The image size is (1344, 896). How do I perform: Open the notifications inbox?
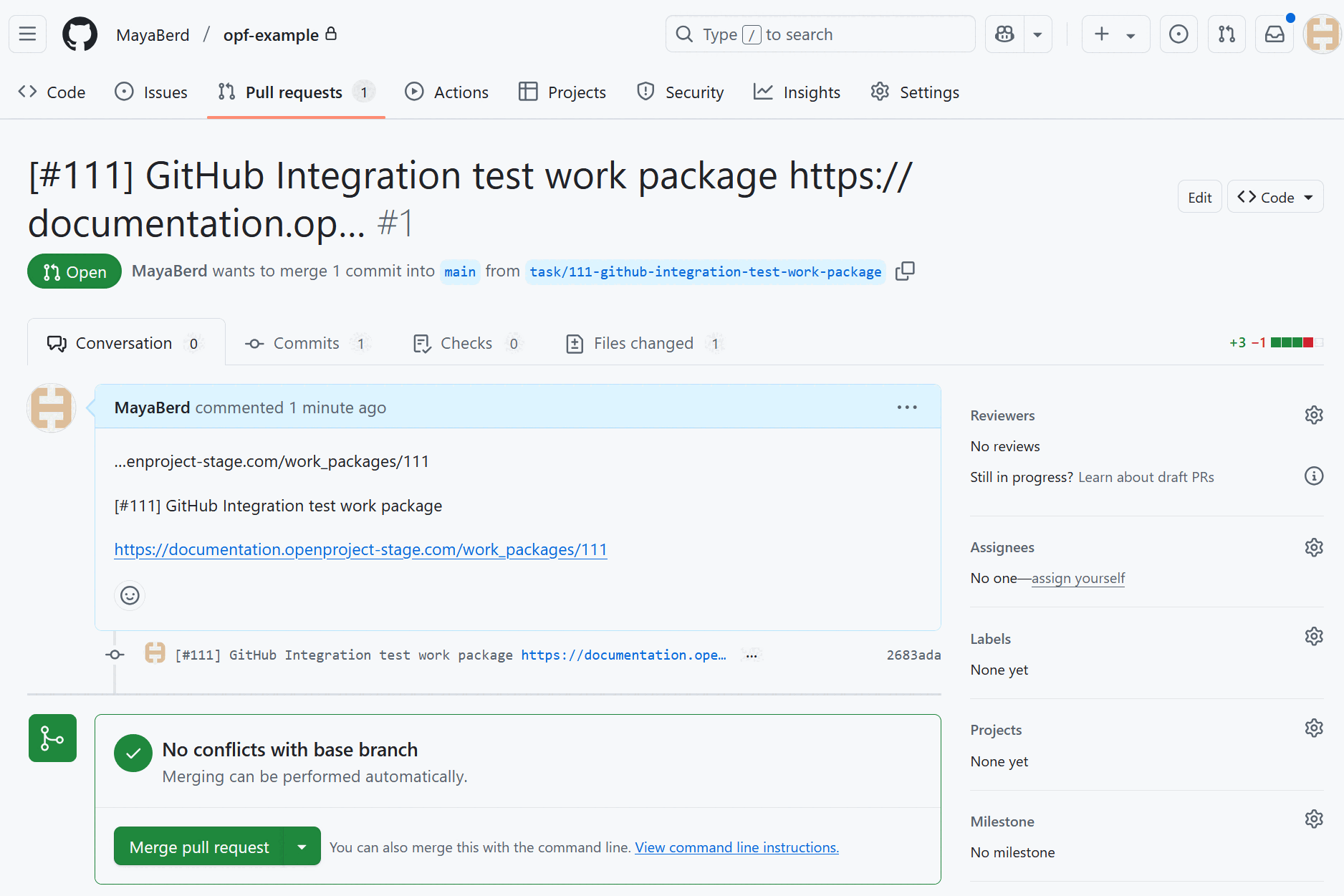click(x=1275, y=34)
